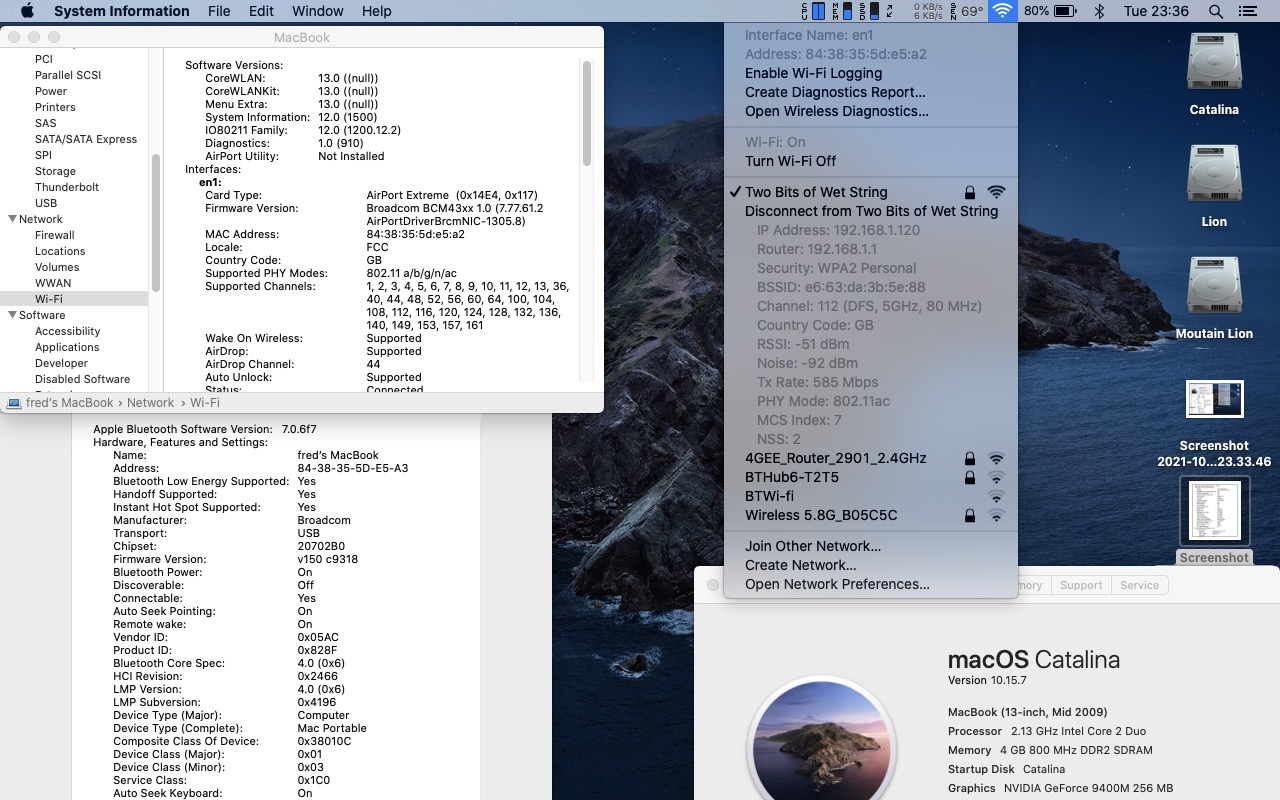Click the Wi-Fi status menu icon
Viewport: 1280px width, 800px height.
click(x=1001, y=11)
